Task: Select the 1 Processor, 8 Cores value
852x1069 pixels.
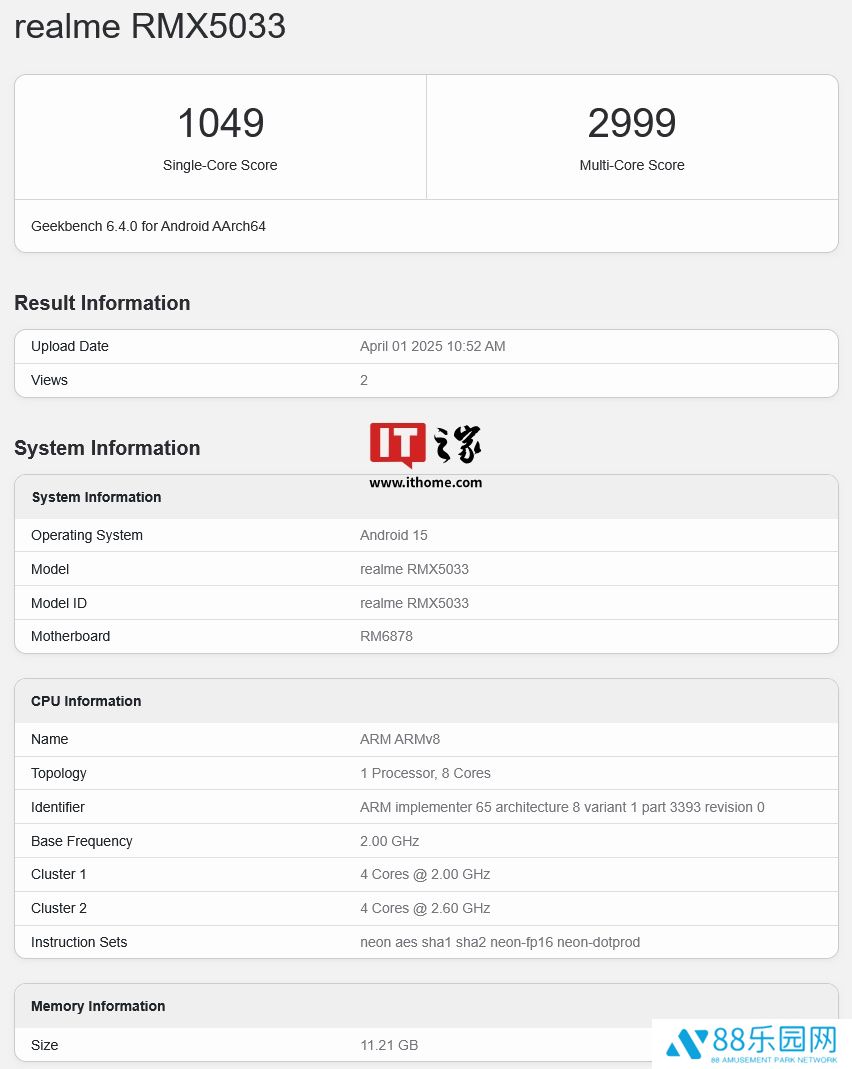Action: point(425,773)
